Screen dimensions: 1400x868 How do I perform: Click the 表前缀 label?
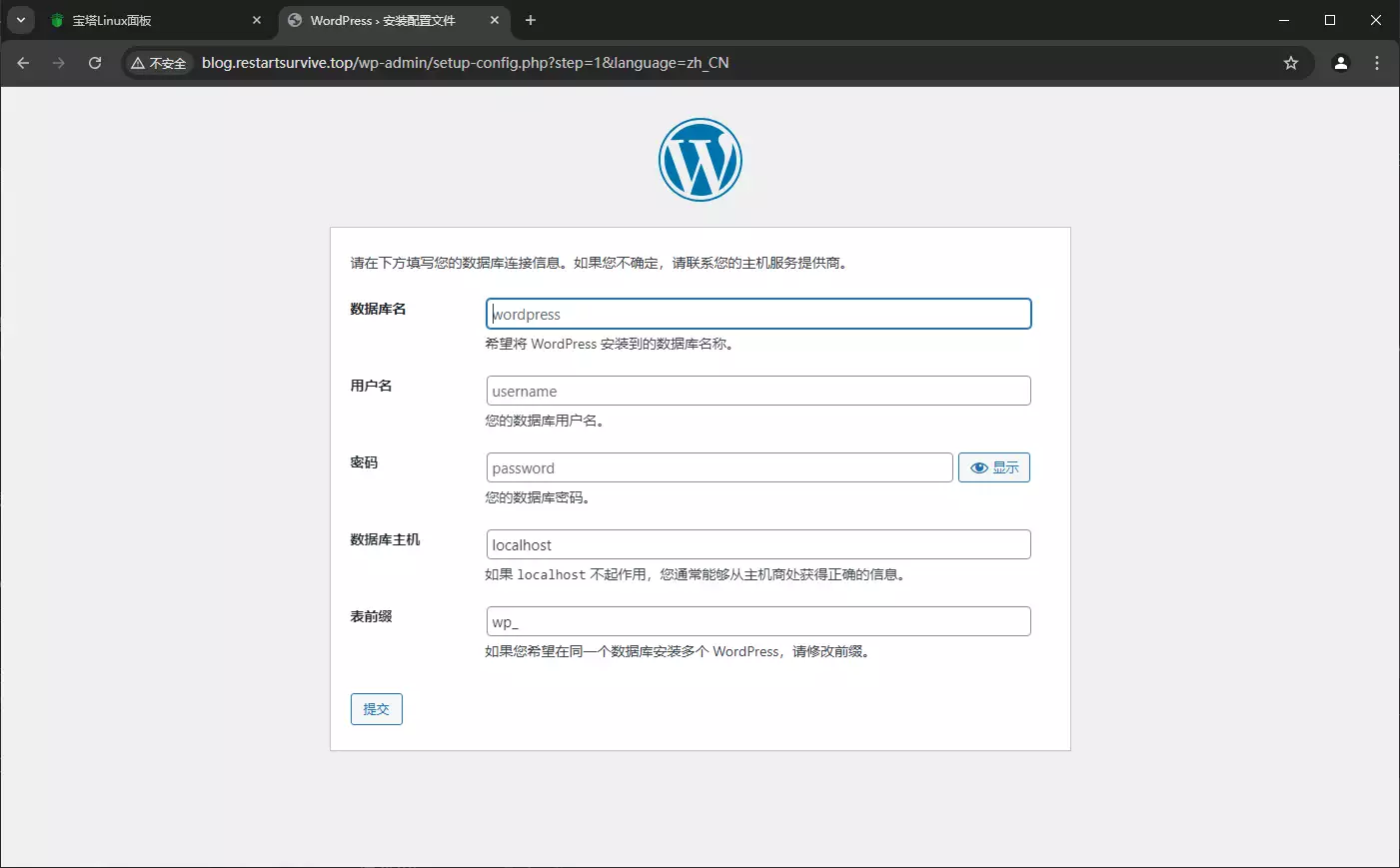pyautogui.click(x=371, y=617)
